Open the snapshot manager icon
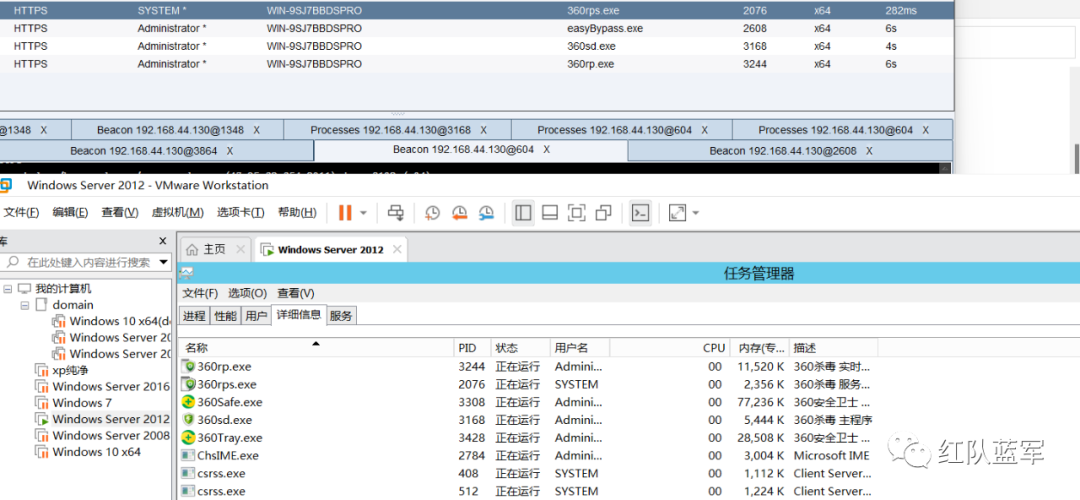The width and height of the screenshot is (1080, 500). (x=486, y=213)
